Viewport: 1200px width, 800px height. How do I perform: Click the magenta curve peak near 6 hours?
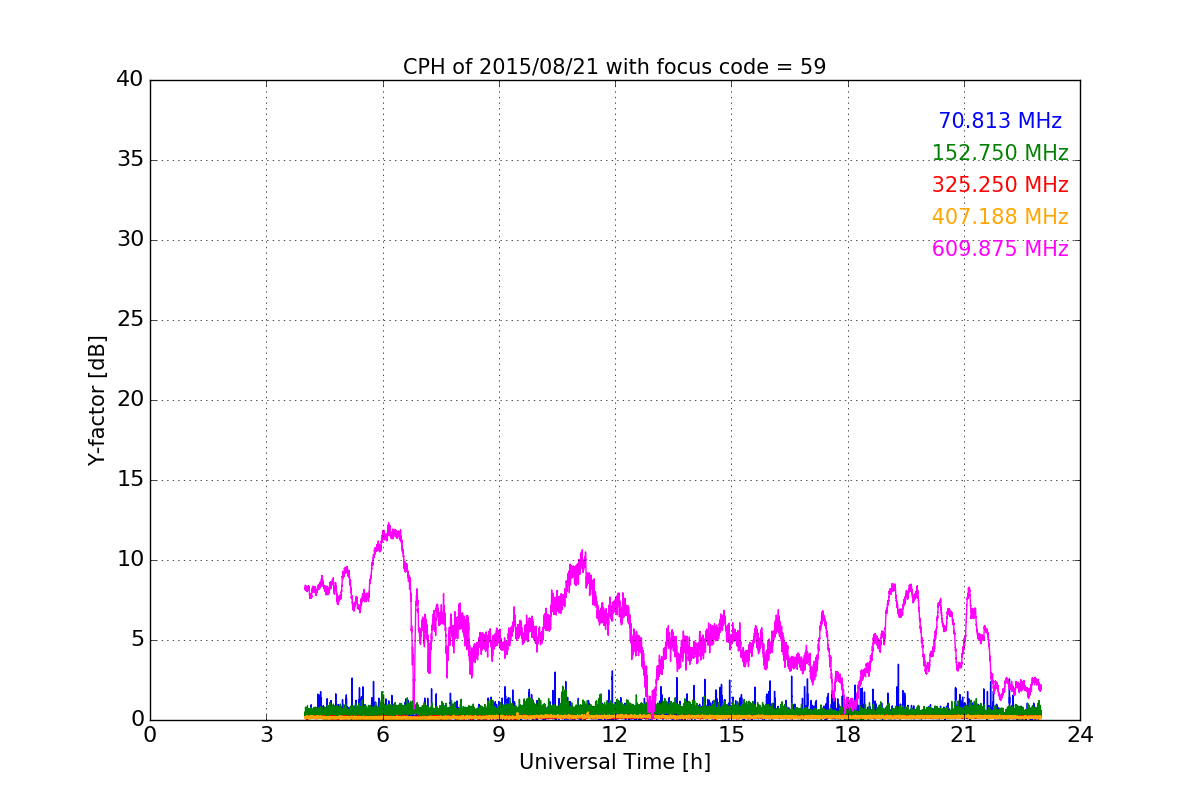(389, 525)
